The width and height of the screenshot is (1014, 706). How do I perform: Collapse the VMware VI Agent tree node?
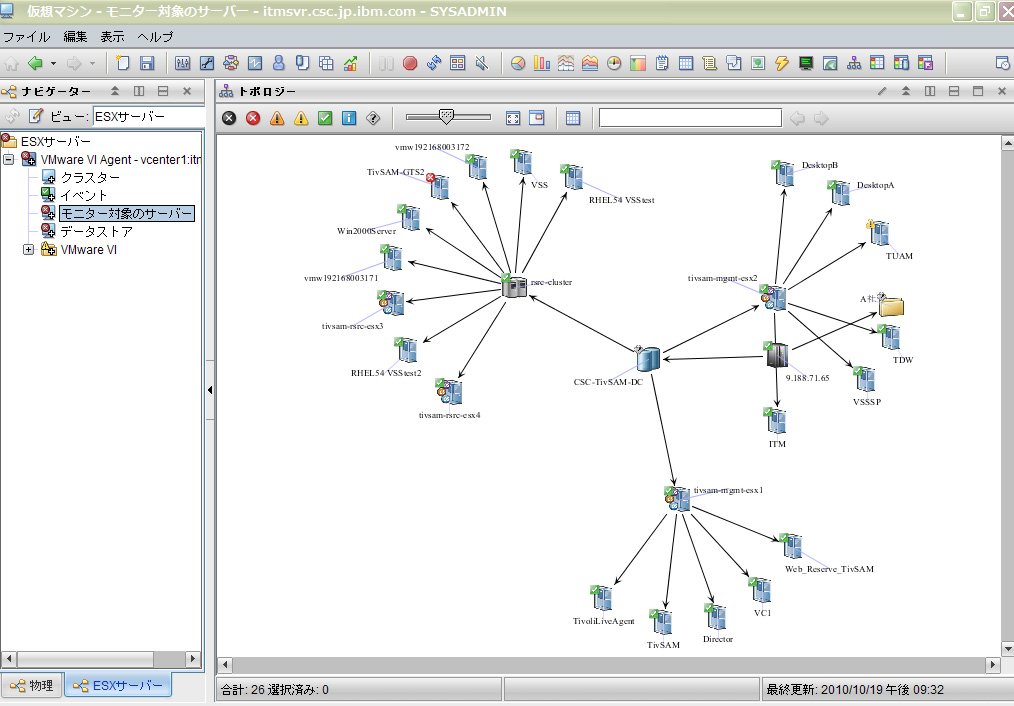[x=8, y=159]
